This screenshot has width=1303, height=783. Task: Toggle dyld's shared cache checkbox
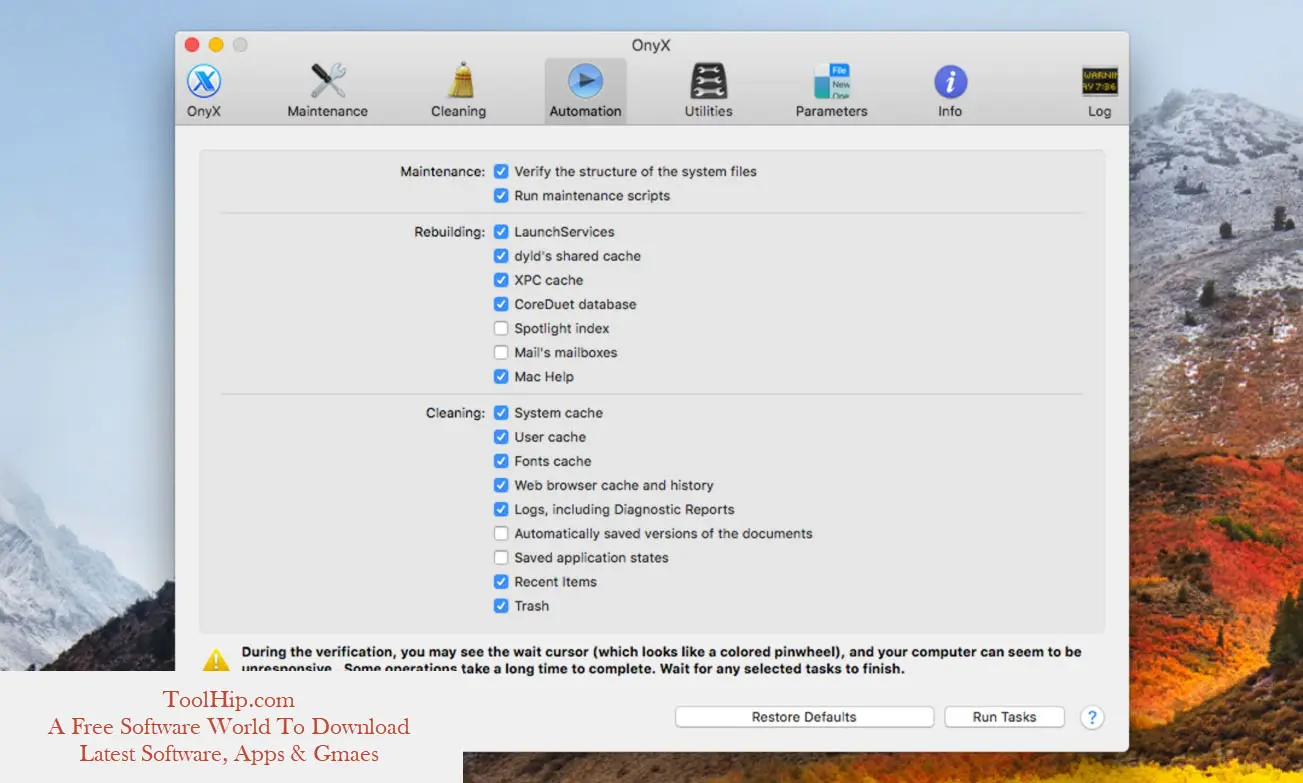point(501,256)
